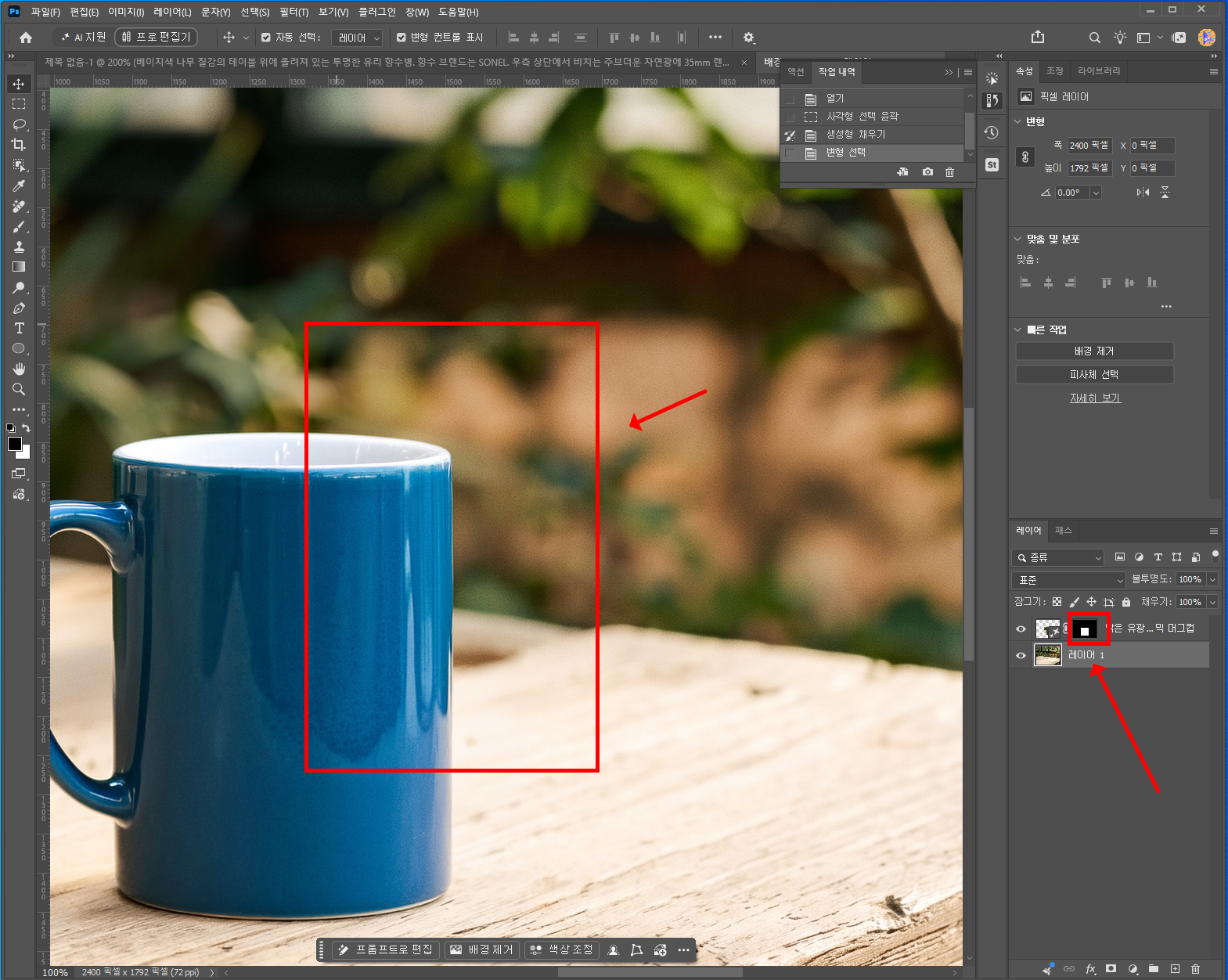Click the 배경 제거 button in Properties

click(x=1094, y=351)
